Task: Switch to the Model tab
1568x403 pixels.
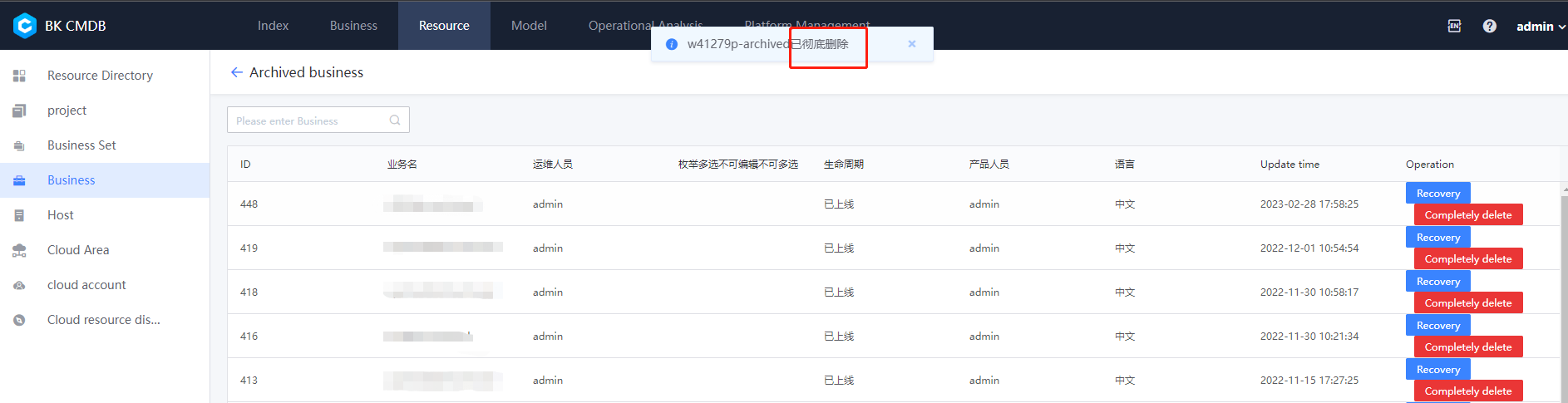Action: pyautogui.click(x=529, y=26)
